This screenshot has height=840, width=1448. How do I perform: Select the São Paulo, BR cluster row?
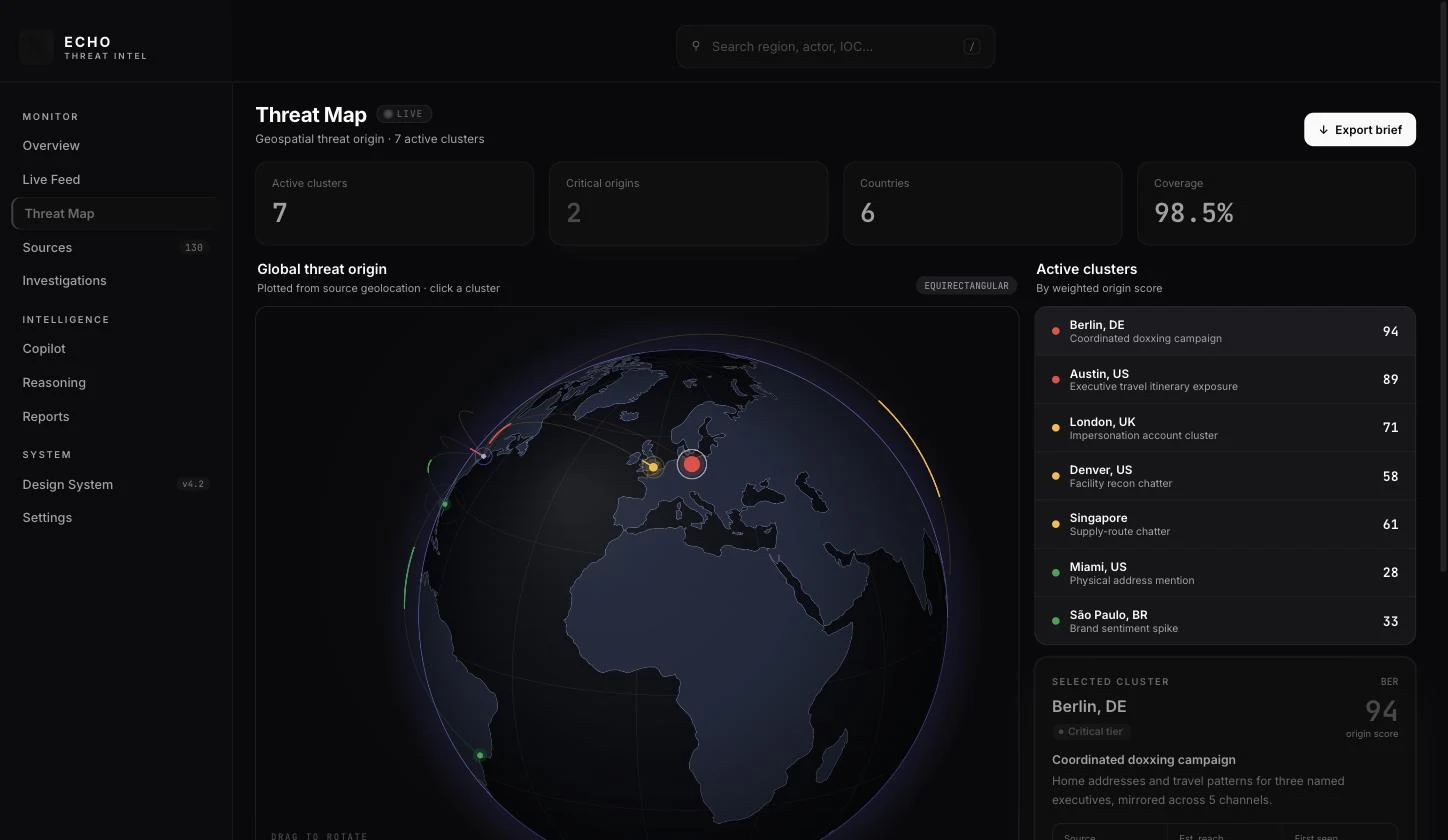click(1225, 621)
